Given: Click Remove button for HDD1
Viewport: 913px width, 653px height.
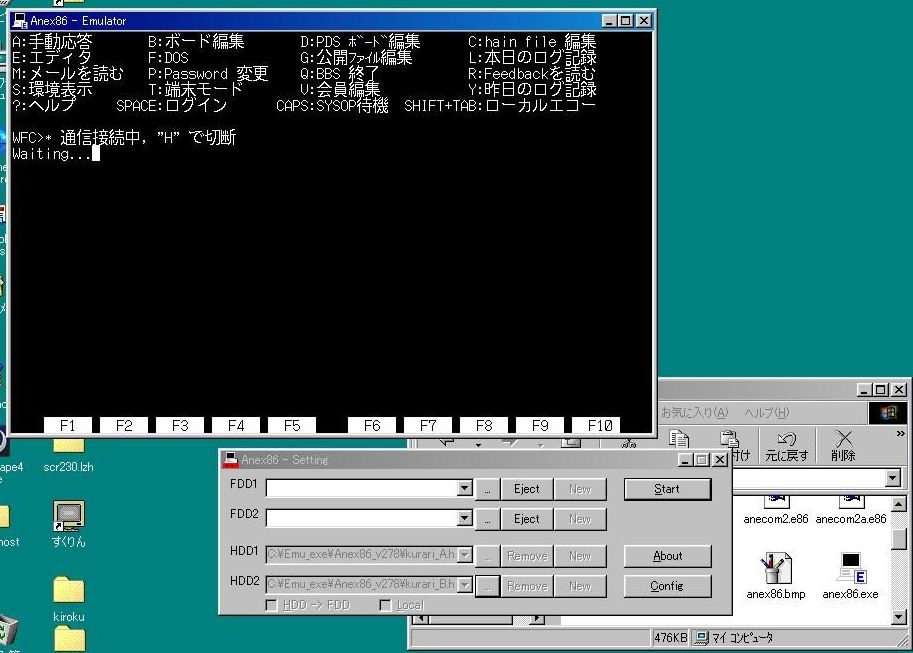Looking at the screenshot, I should (526, 556).
